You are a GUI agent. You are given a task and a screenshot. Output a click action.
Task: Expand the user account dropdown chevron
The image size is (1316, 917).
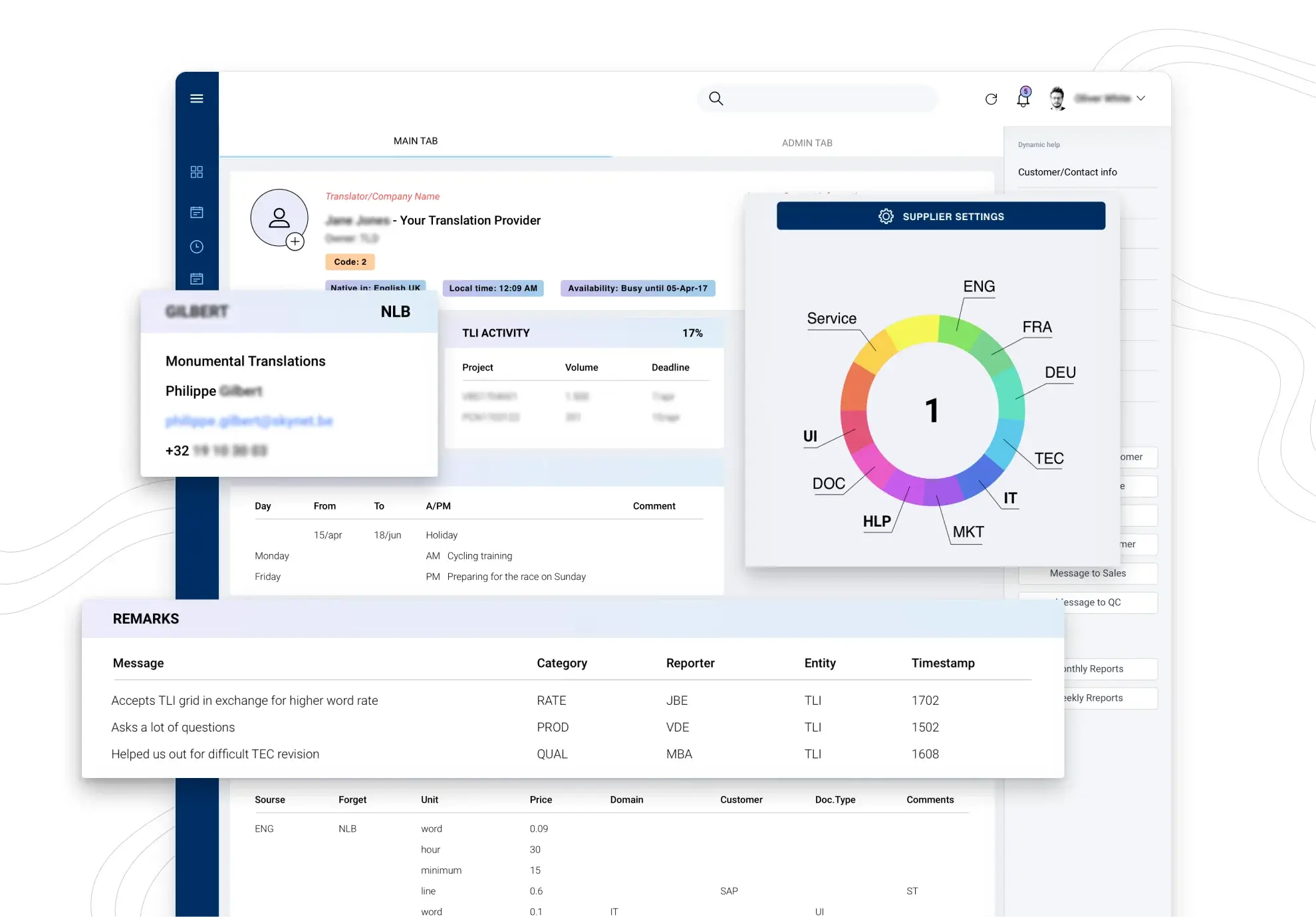pos(1141,98)
